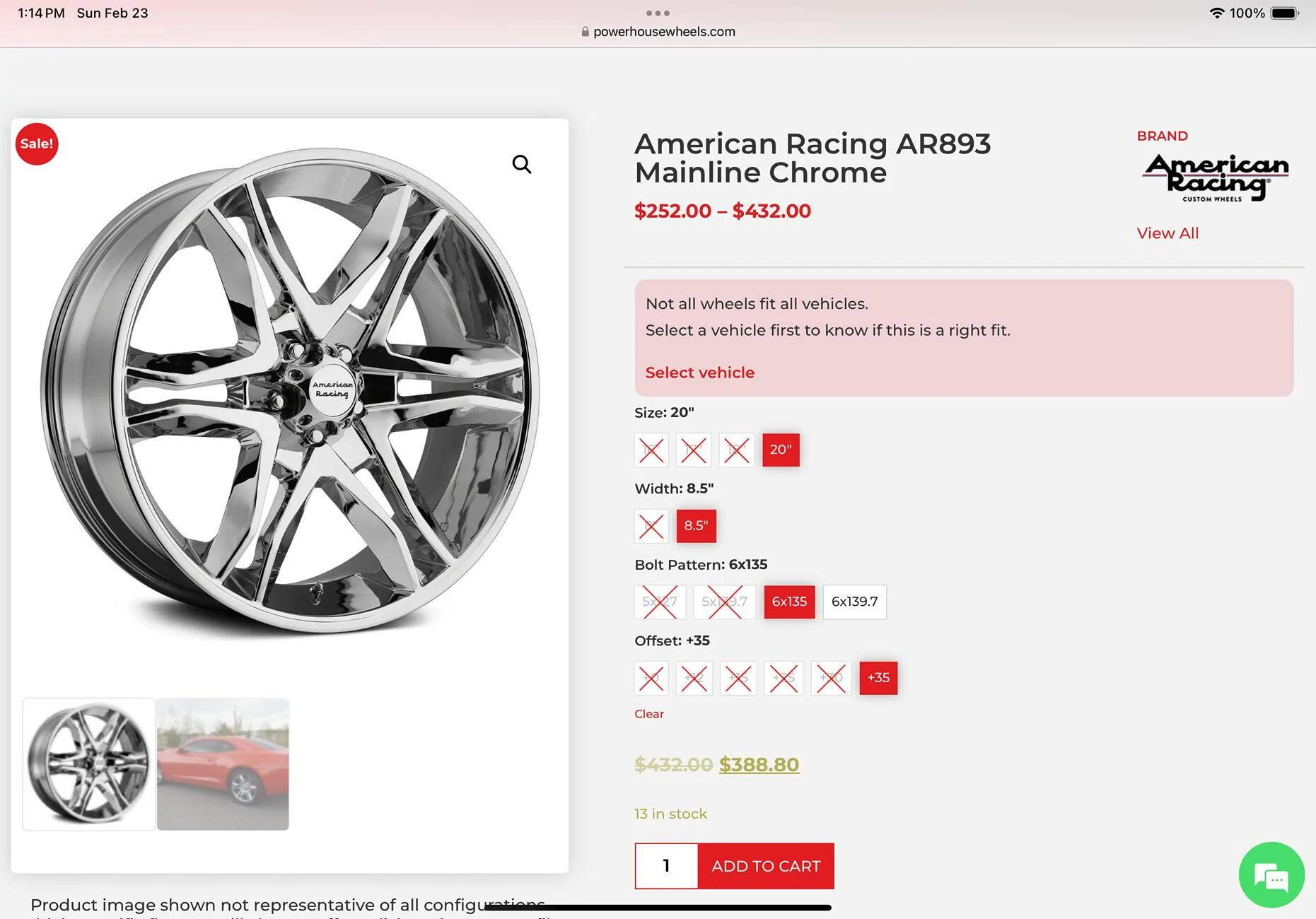Screen dimensions: 1316x919
Task: Click the 13 in stock text
Action: [x=670, y=814]
